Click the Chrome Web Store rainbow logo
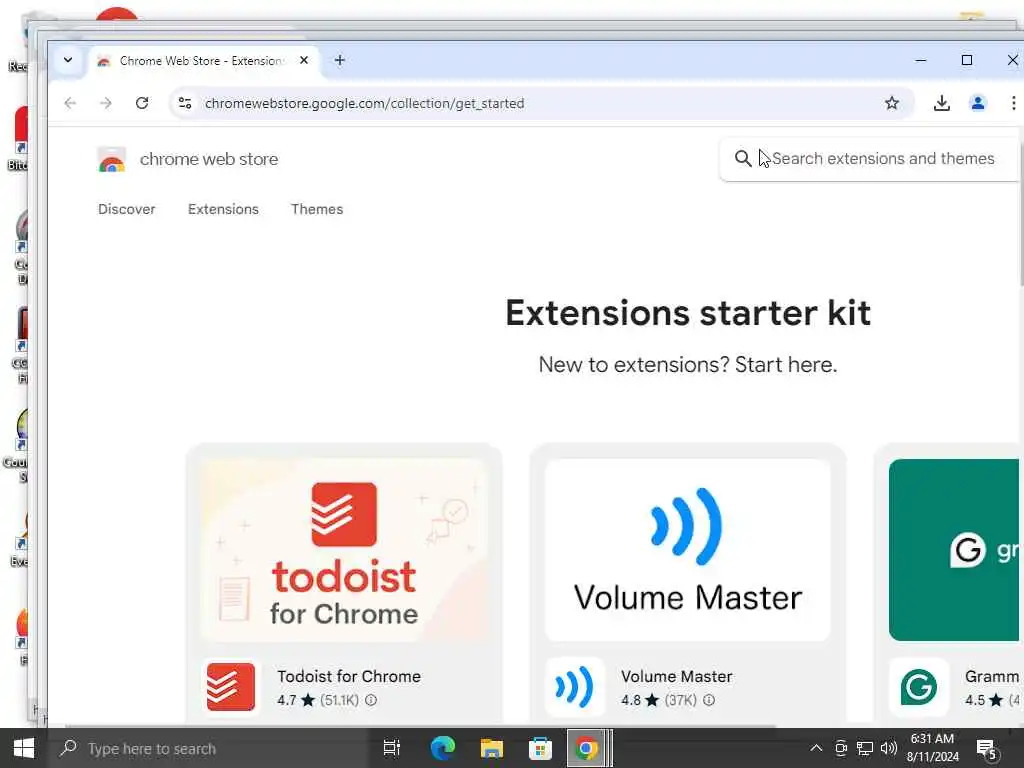Viewport: 1024px width, 768px height. [112, 159]
